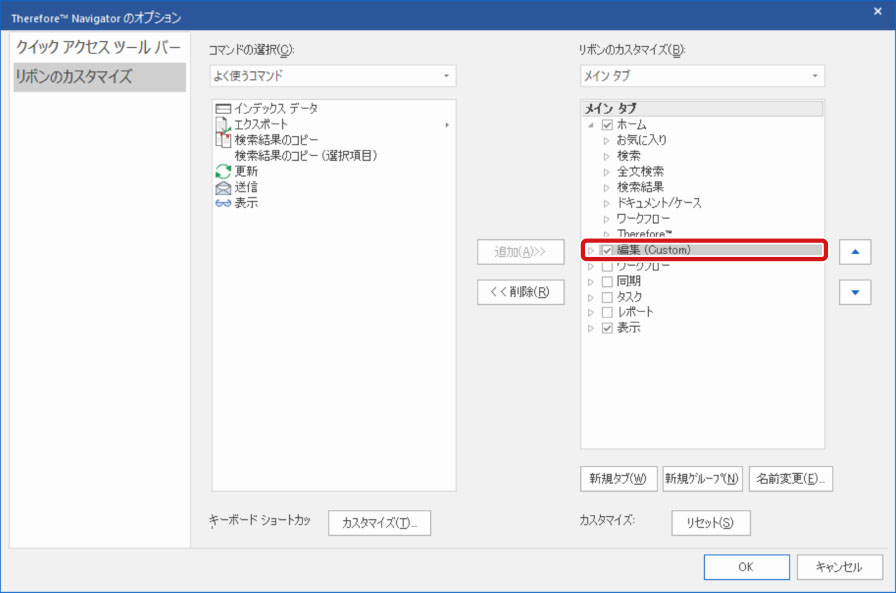
Task: Select the 送信 envelope icon
Action: (223, 187)
